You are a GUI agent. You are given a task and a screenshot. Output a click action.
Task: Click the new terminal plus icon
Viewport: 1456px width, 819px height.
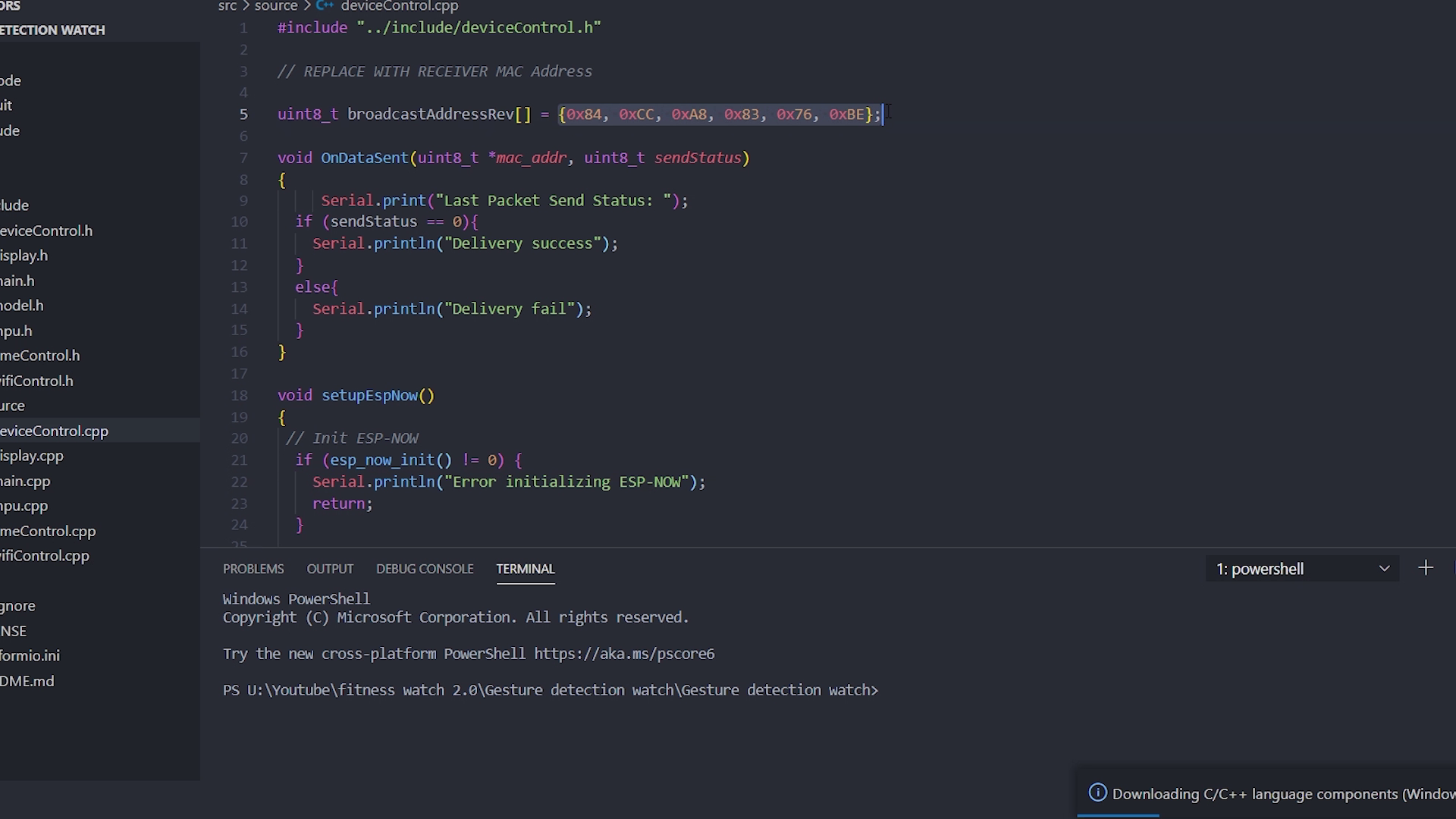click(x=1426, y=568)
